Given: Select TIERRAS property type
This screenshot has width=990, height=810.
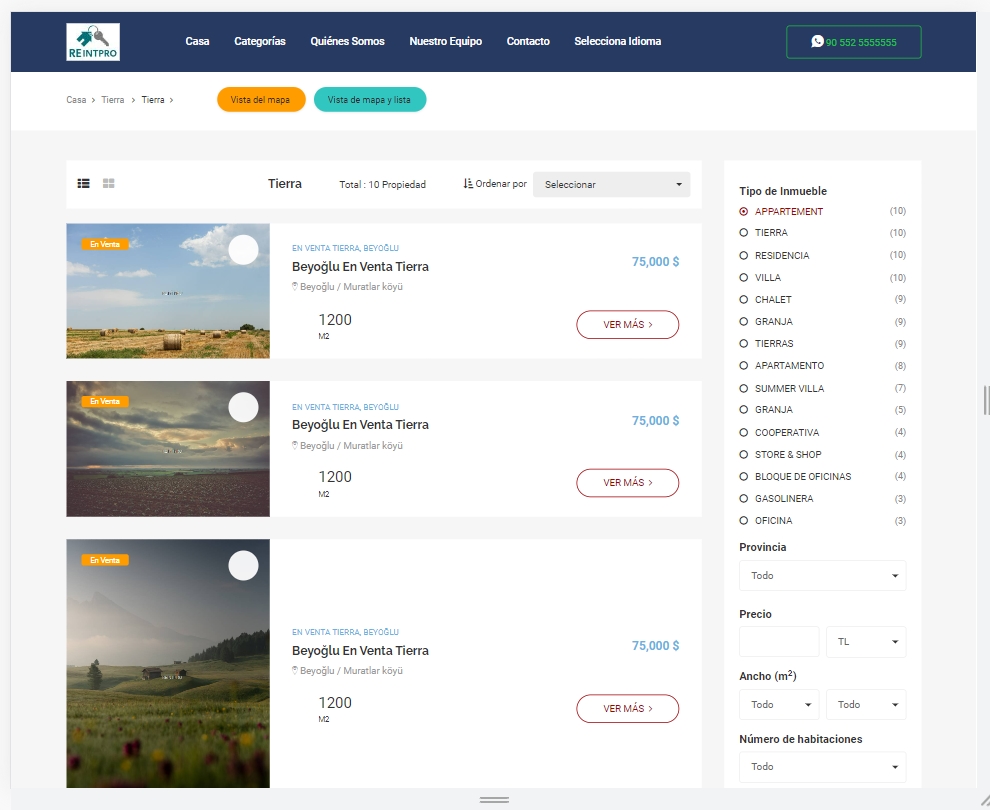Looking at the screenshot, I should (766, 344).
